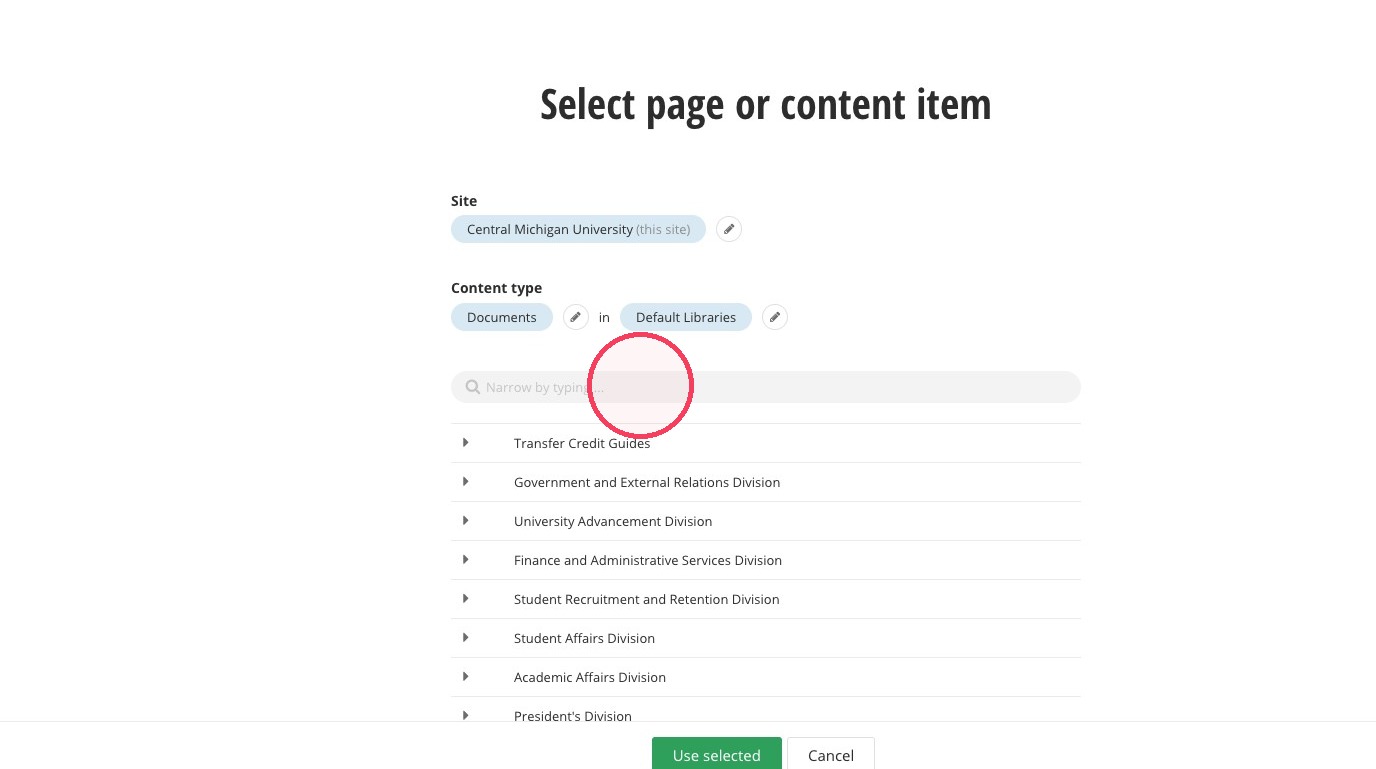Expand Academic Affairs Division arrow
This screenshot has height=769, width=1376.
pyautogui.click(x=465, y=676)
